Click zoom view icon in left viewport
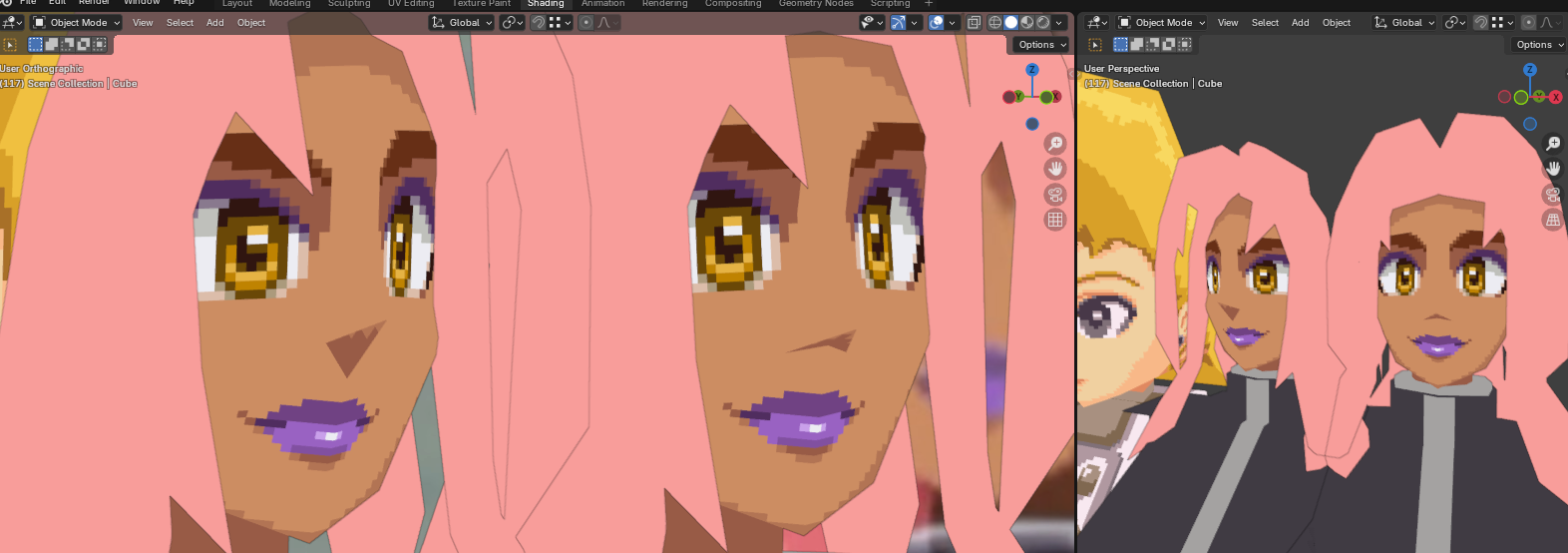Viewport: 1568px width, 553px height. click(x=1055, y=144)
